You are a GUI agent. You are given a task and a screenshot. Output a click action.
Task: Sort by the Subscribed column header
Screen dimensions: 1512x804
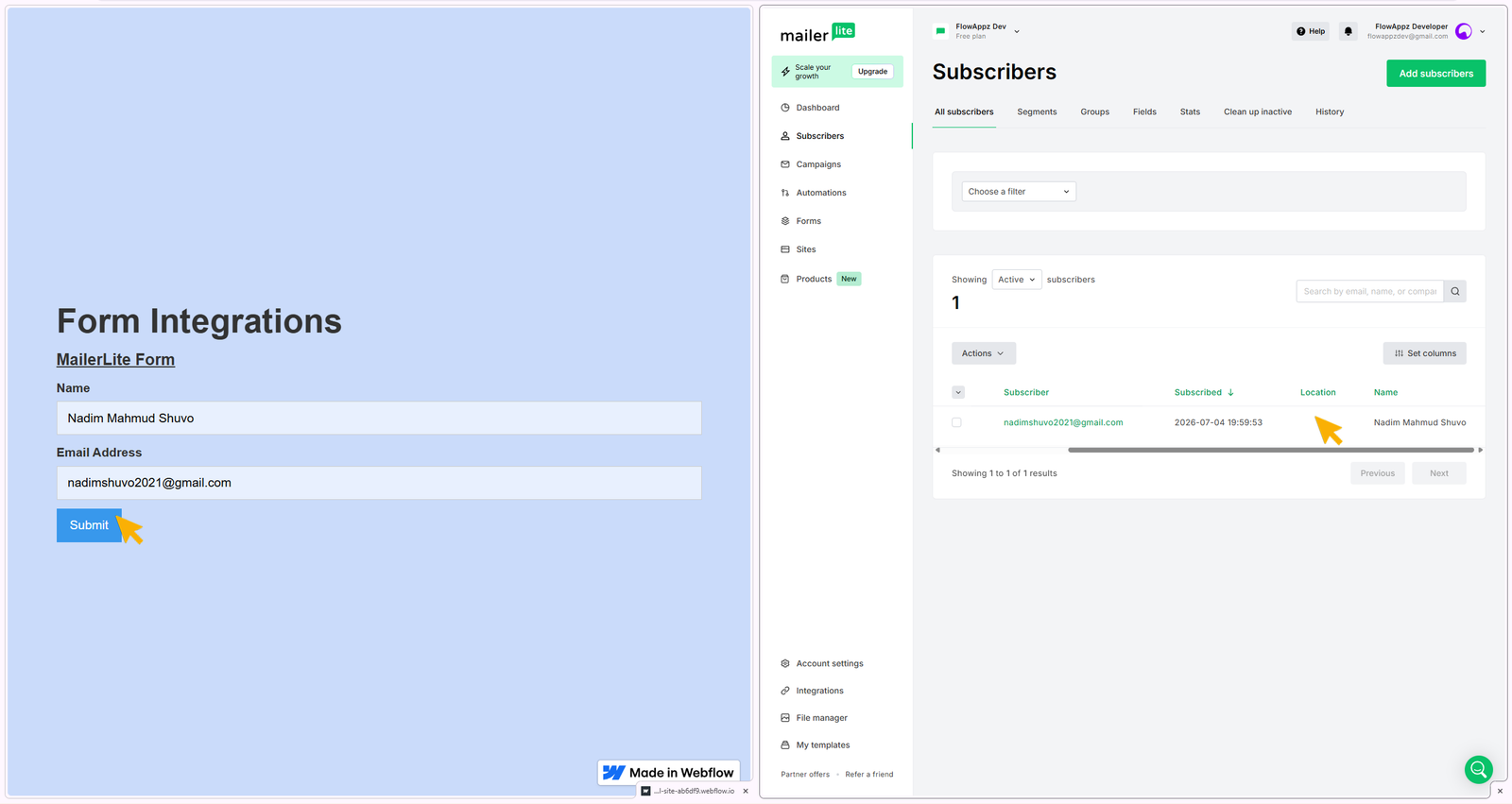[1204, 392]
